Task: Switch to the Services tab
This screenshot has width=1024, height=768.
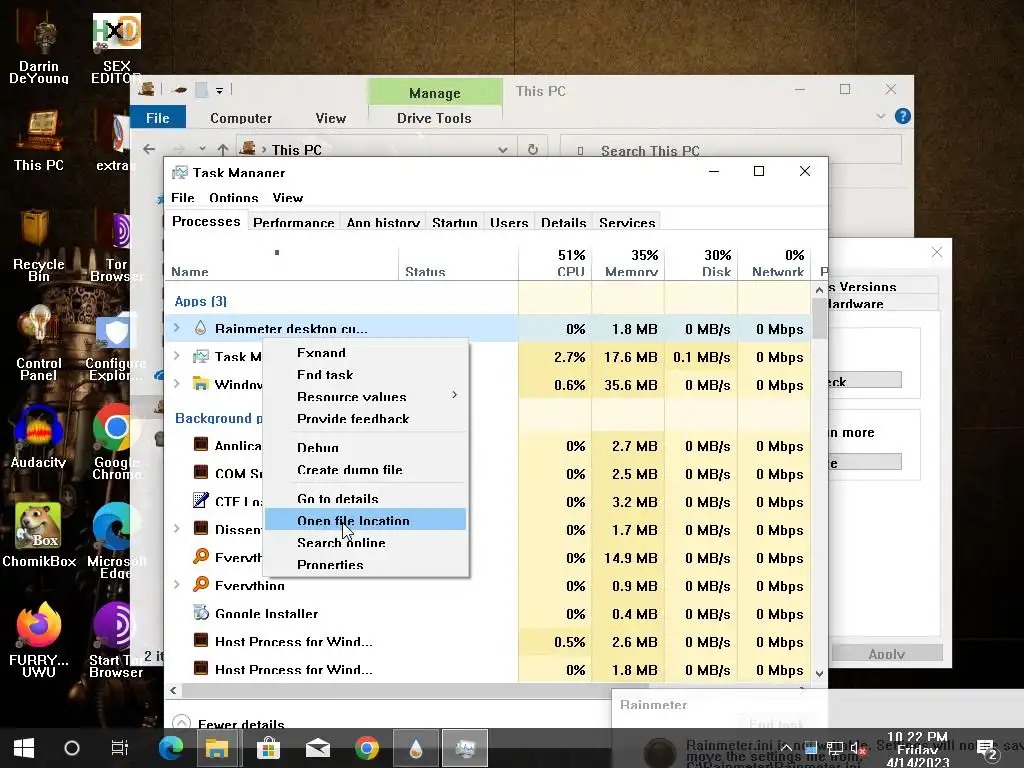Action: pyautogui.click(x=627, y=223)
